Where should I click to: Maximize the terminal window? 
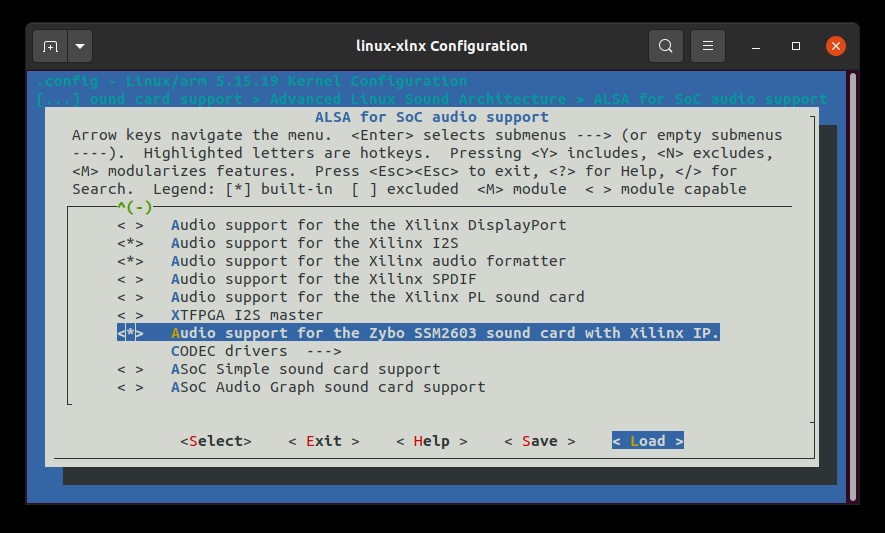pos(796,46)
